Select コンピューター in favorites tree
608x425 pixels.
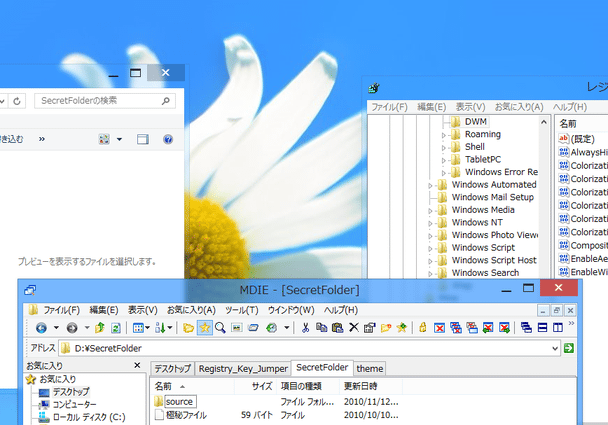point(74,404)
